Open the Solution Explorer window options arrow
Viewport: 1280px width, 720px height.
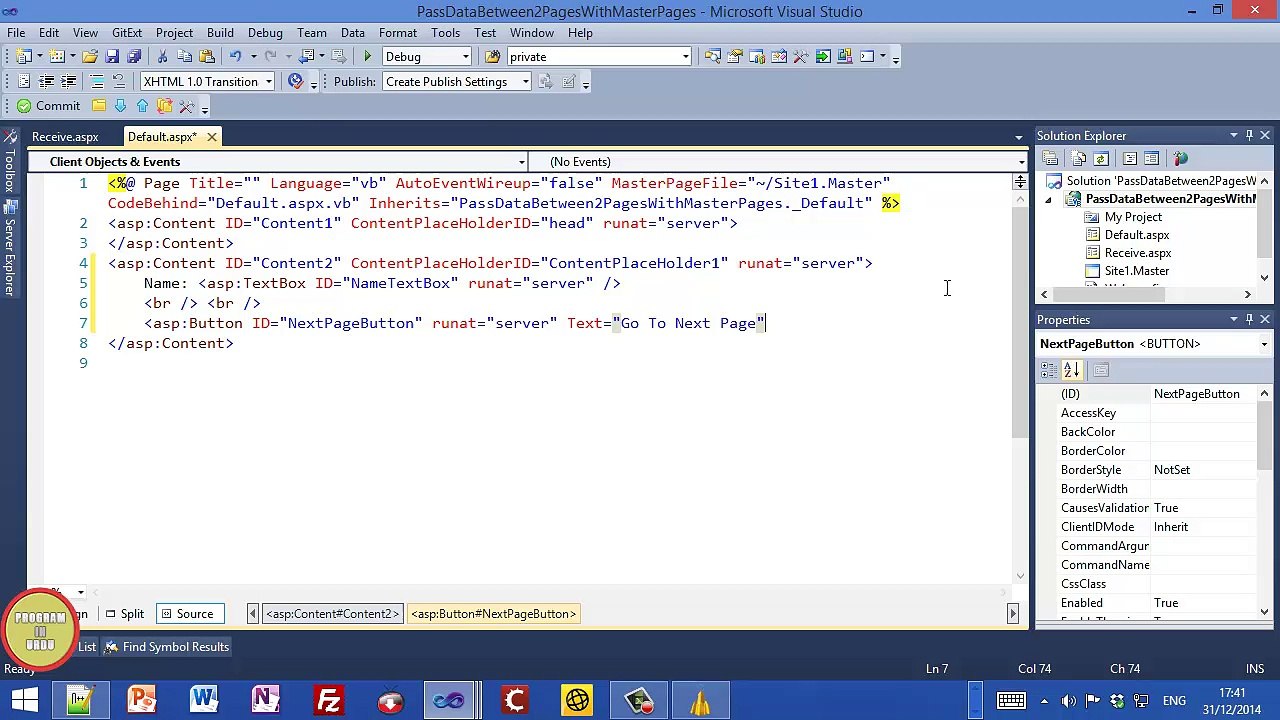[1234, 136]
